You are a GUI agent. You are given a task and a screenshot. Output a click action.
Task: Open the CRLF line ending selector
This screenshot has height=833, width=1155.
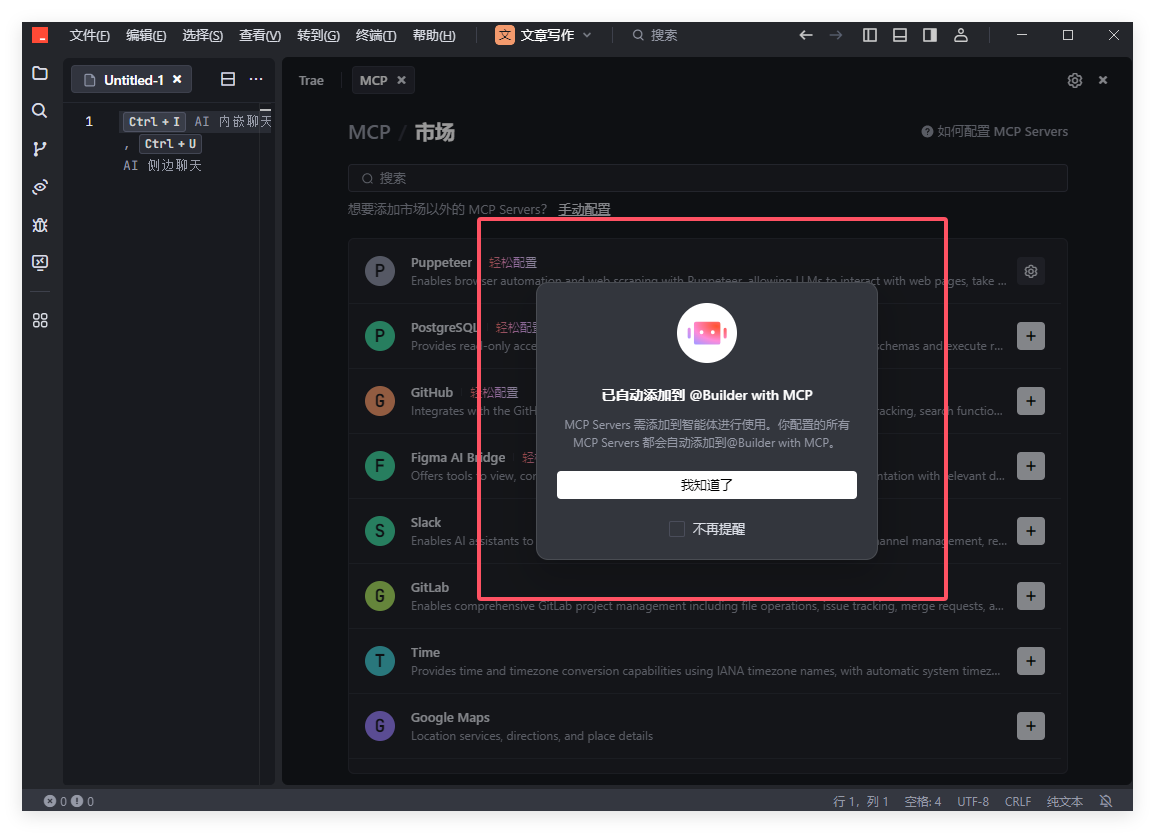point(1018,801)
